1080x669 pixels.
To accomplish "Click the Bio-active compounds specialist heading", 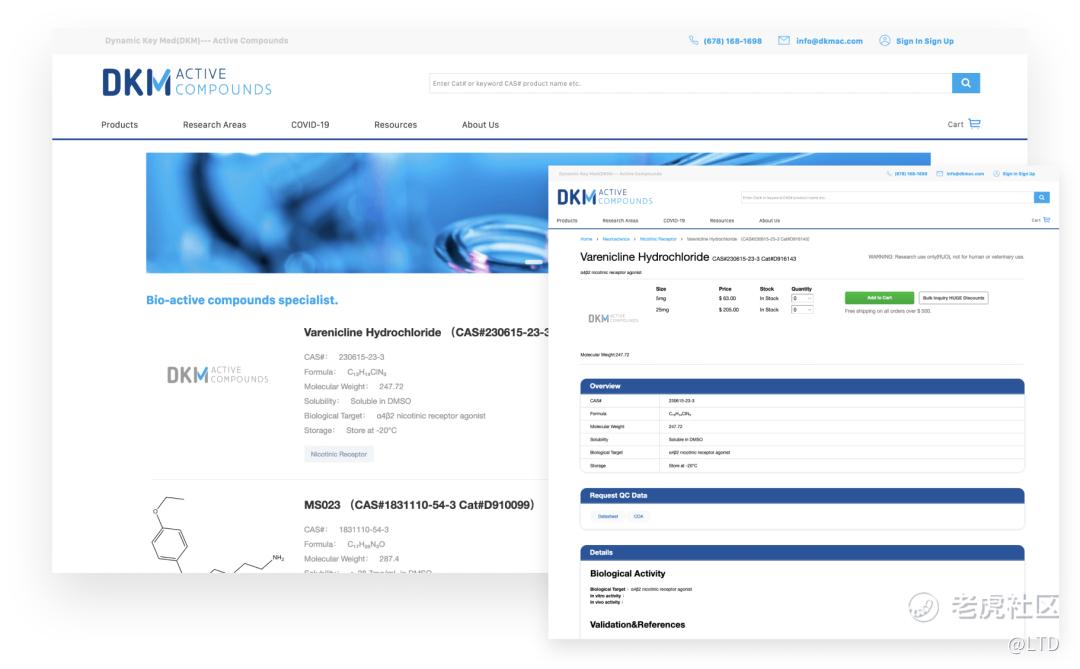I will 242,300.
